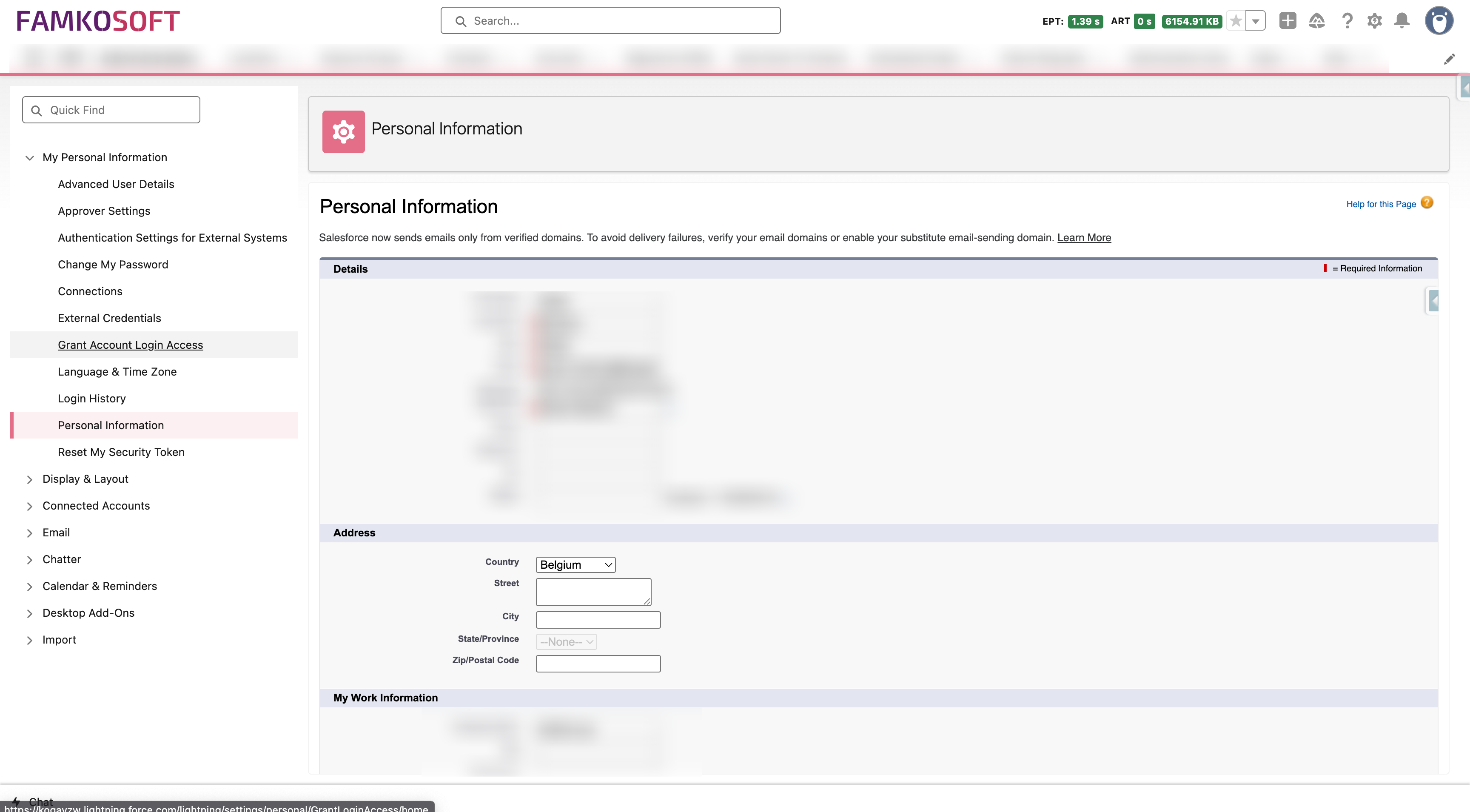Viewport: 1470px width, 812px height.
Task: Open Grant Account Login Access page
Action: click(x=130, y=345)
